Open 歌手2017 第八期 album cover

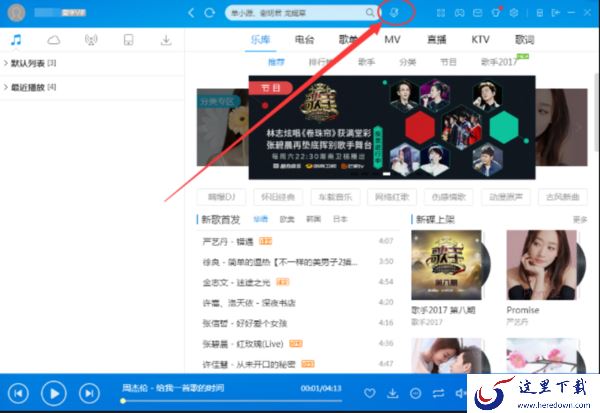[446, 264]
